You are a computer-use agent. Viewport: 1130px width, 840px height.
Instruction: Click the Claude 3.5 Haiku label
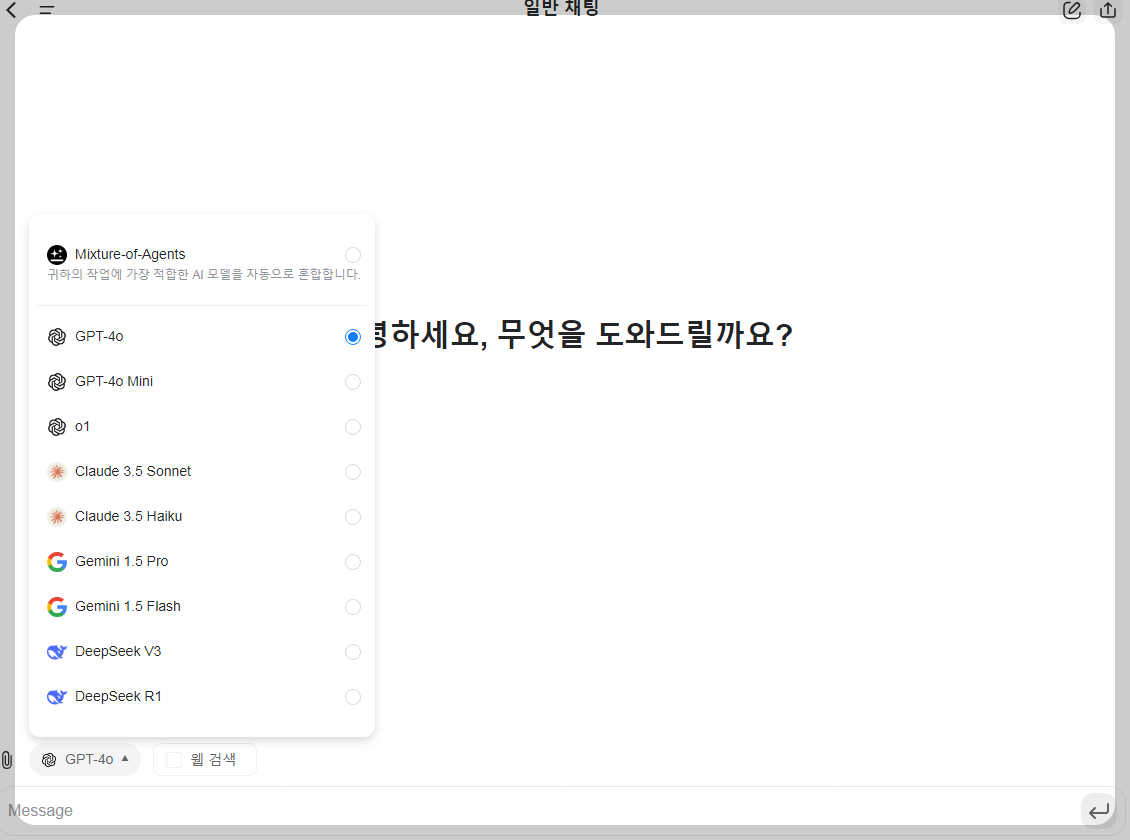coord(128,516)
